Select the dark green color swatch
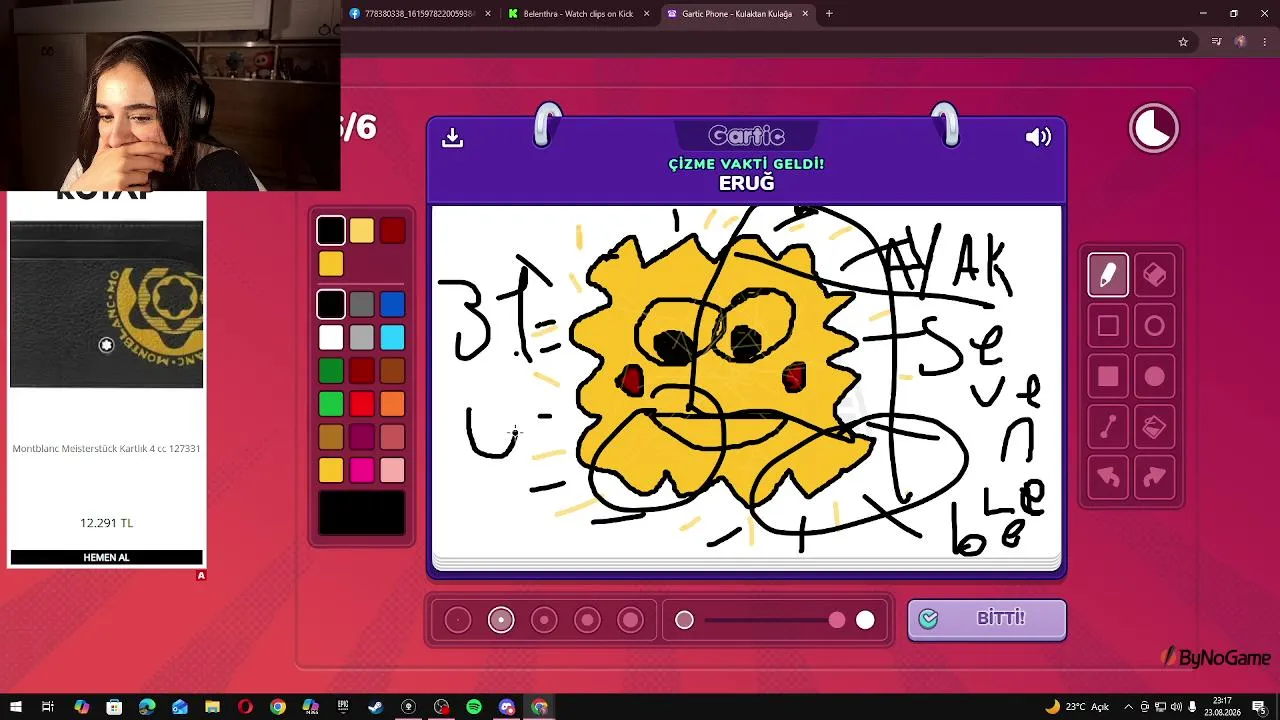 [x=331, y=371]
